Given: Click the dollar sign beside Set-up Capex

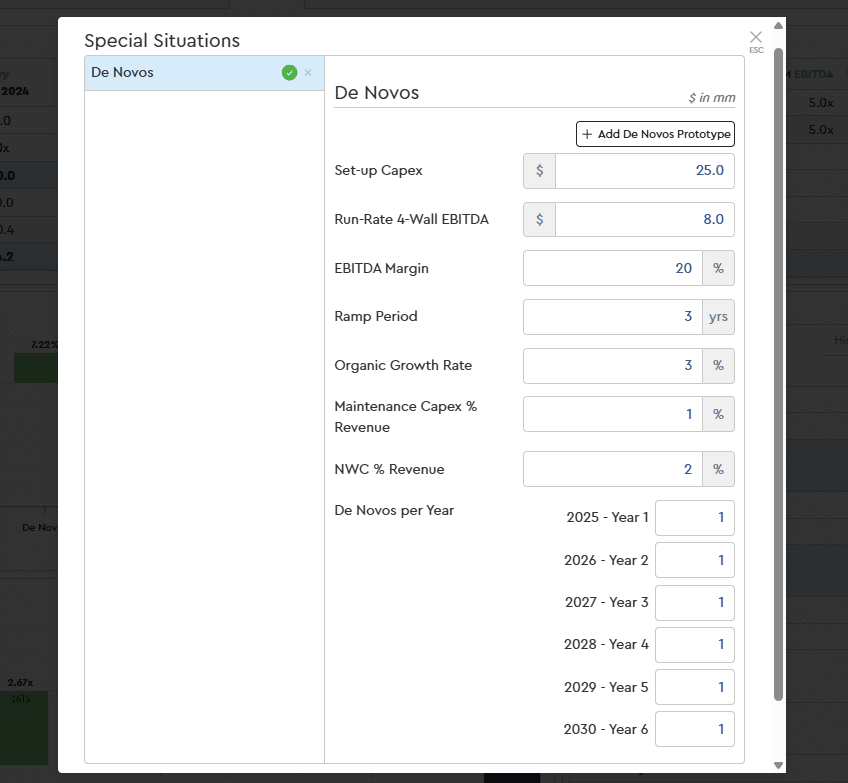Looking at the screenshot, I should point(539,171).
